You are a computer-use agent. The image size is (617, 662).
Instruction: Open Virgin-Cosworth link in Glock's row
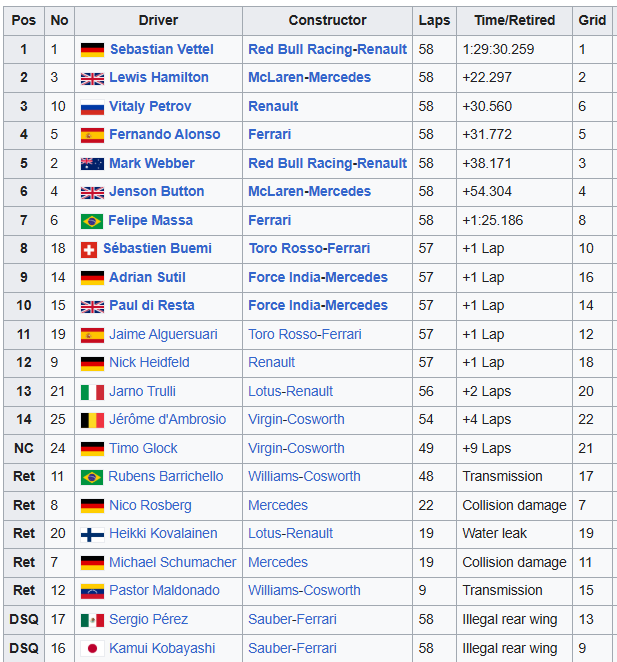click(296, 448)
